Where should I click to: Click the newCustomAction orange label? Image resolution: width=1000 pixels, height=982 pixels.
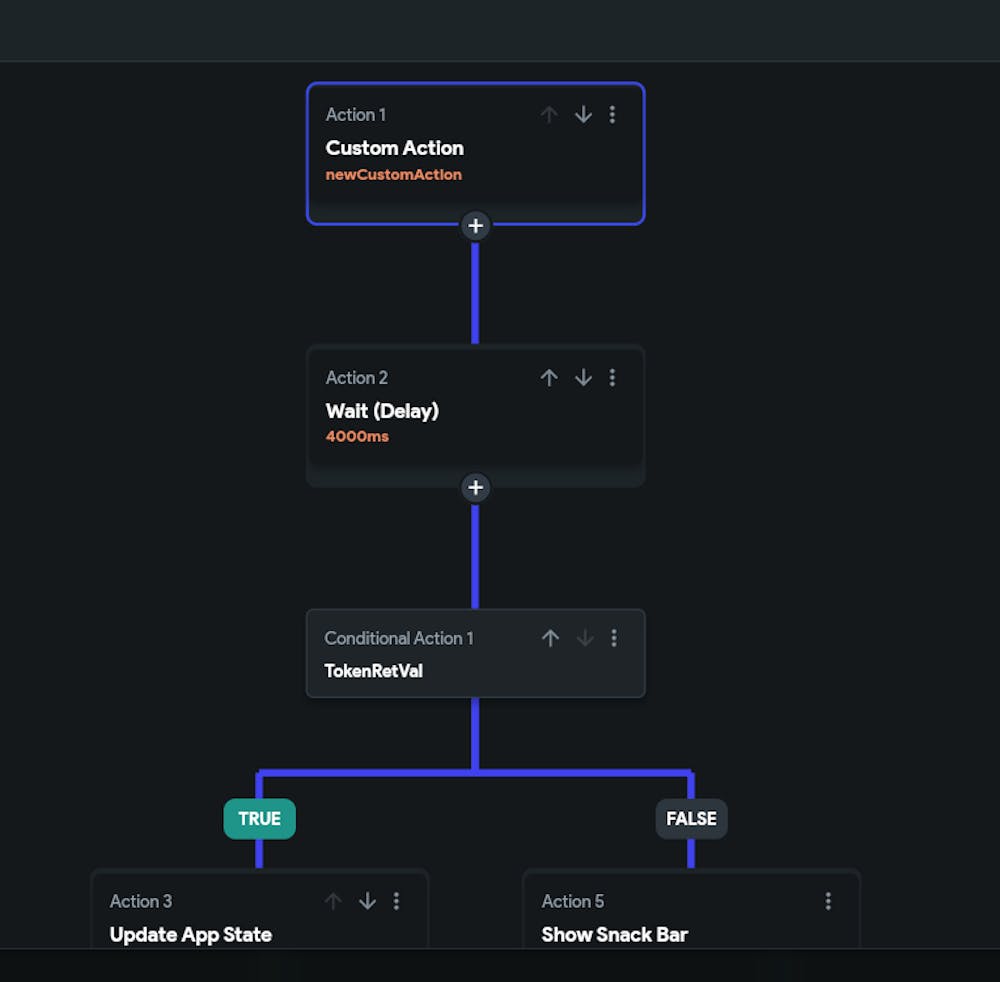(x=393, y=175)
